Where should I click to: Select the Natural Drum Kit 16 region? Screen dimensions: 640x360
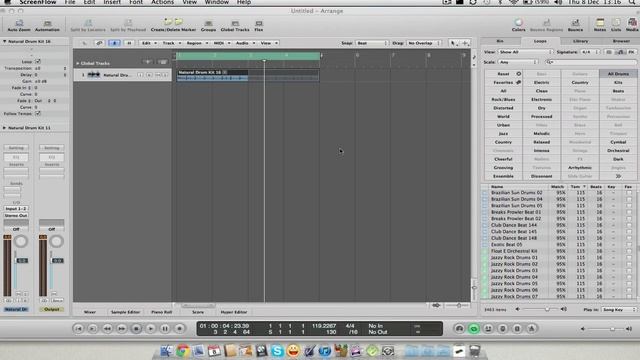pos(212,75)
